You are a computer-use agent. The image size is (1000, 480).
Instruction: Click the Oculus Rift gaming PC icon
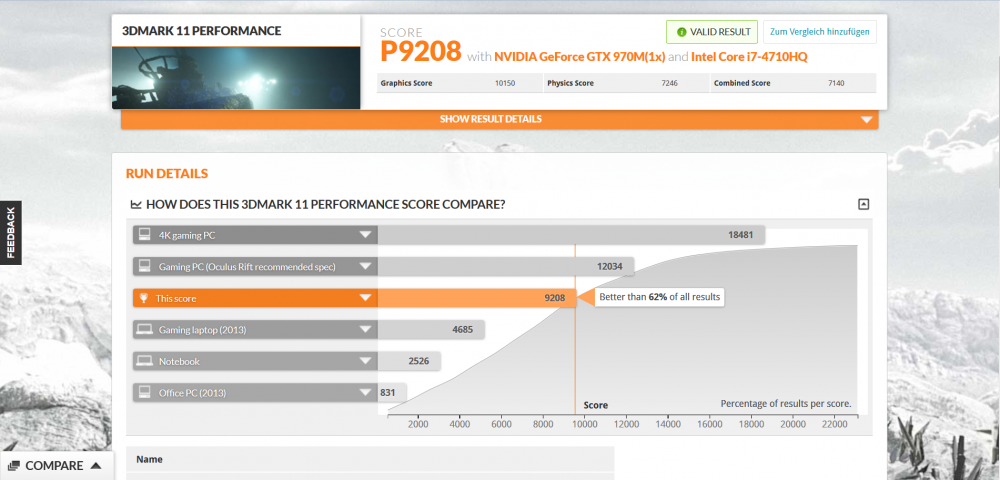click(145, 267)
